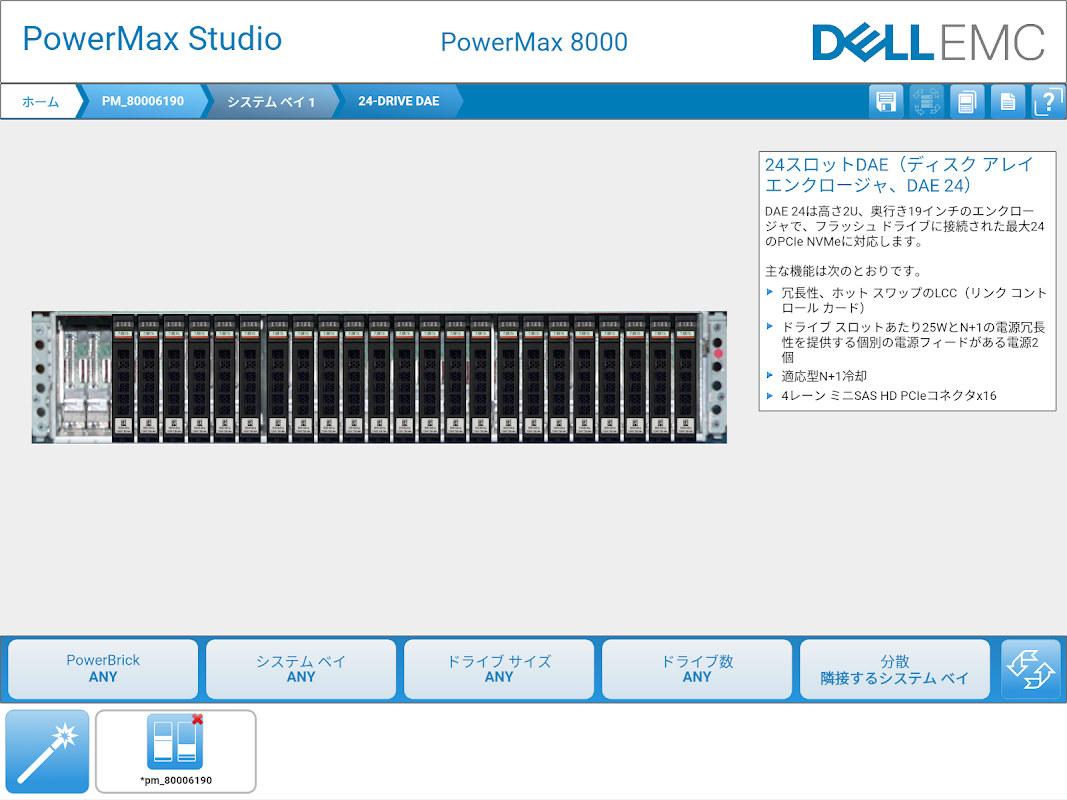Open the ドライブ サイズ ANY filter
1067x800 pixels.
pos(499,669)
